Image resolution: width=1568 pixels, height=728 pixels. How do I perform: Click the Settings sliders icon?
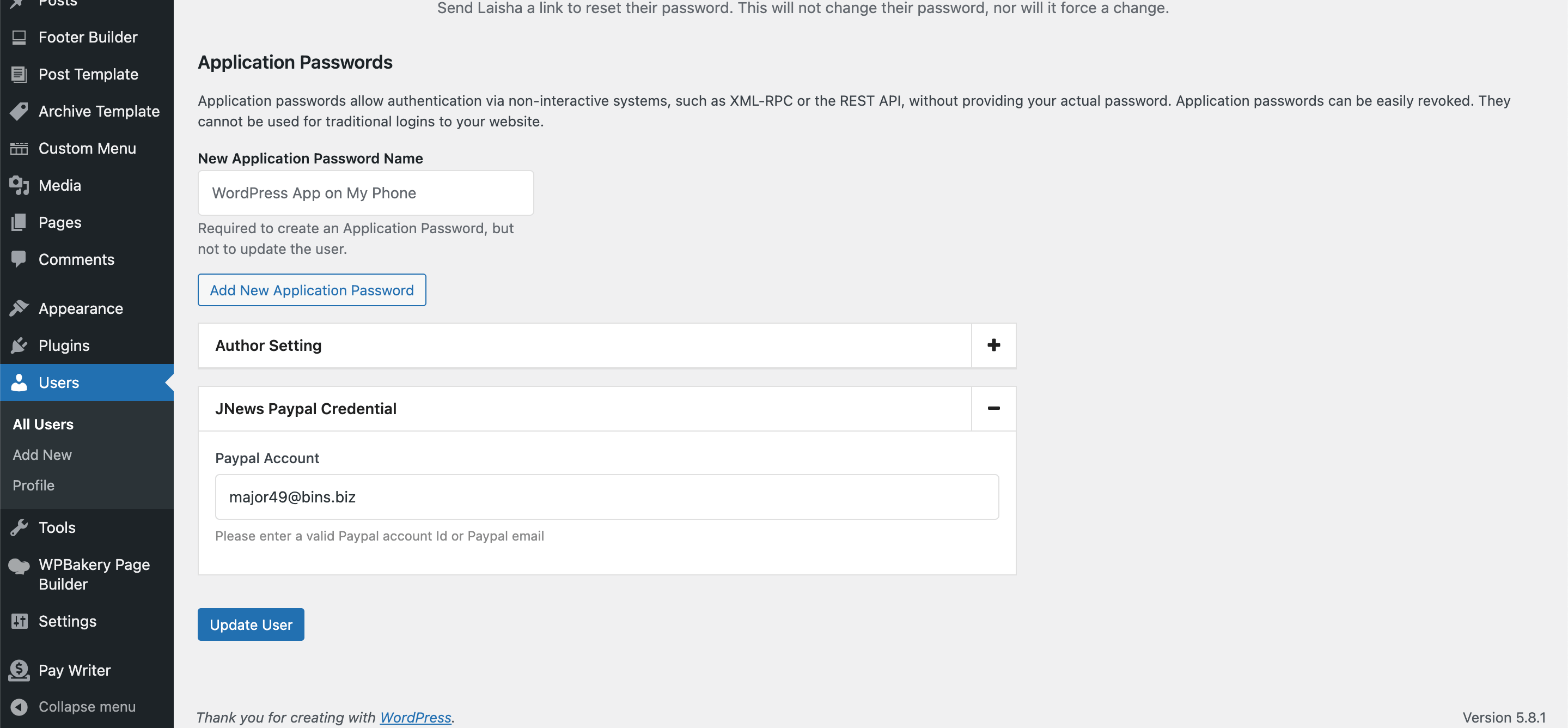19,621
